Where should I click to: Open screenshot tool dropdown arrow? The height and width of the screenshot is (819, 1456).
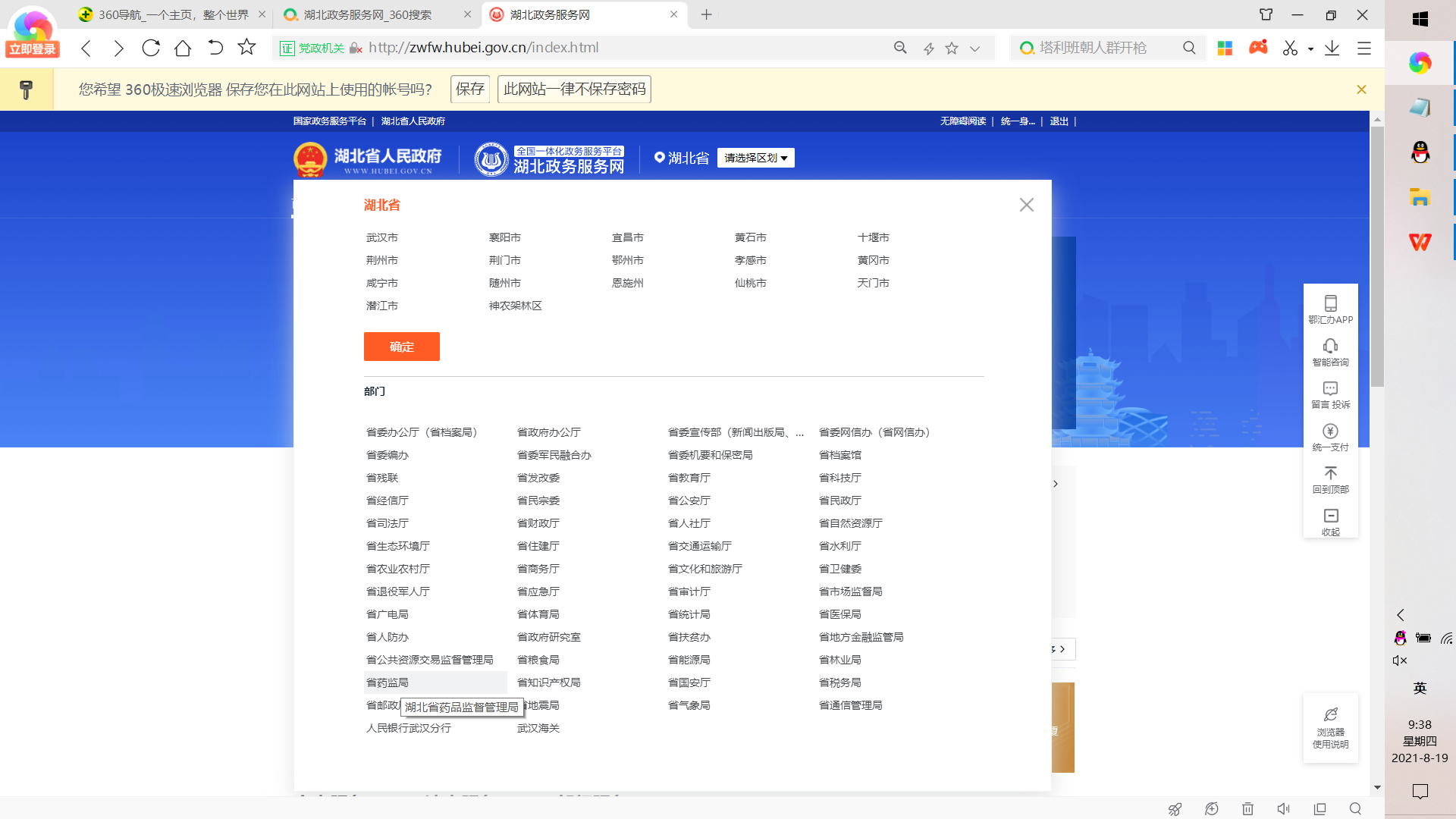point(1310,49)
